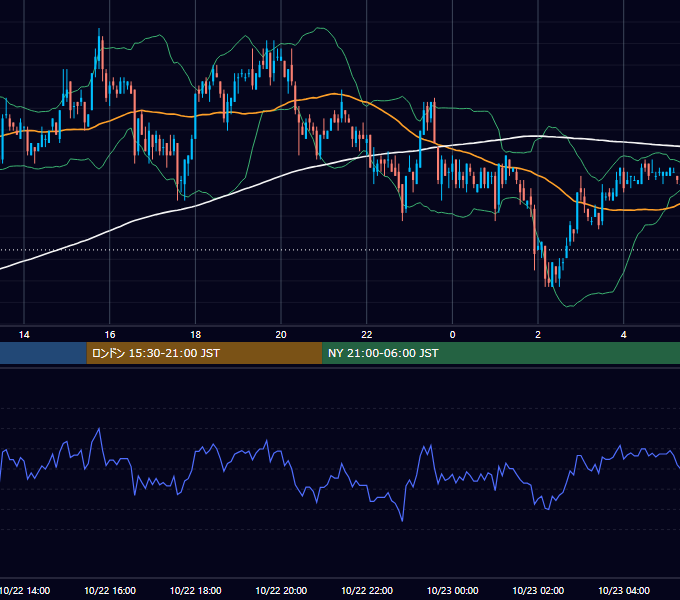Click the 10/22 20:00 date label
The image size is (680, 600).
281,590
